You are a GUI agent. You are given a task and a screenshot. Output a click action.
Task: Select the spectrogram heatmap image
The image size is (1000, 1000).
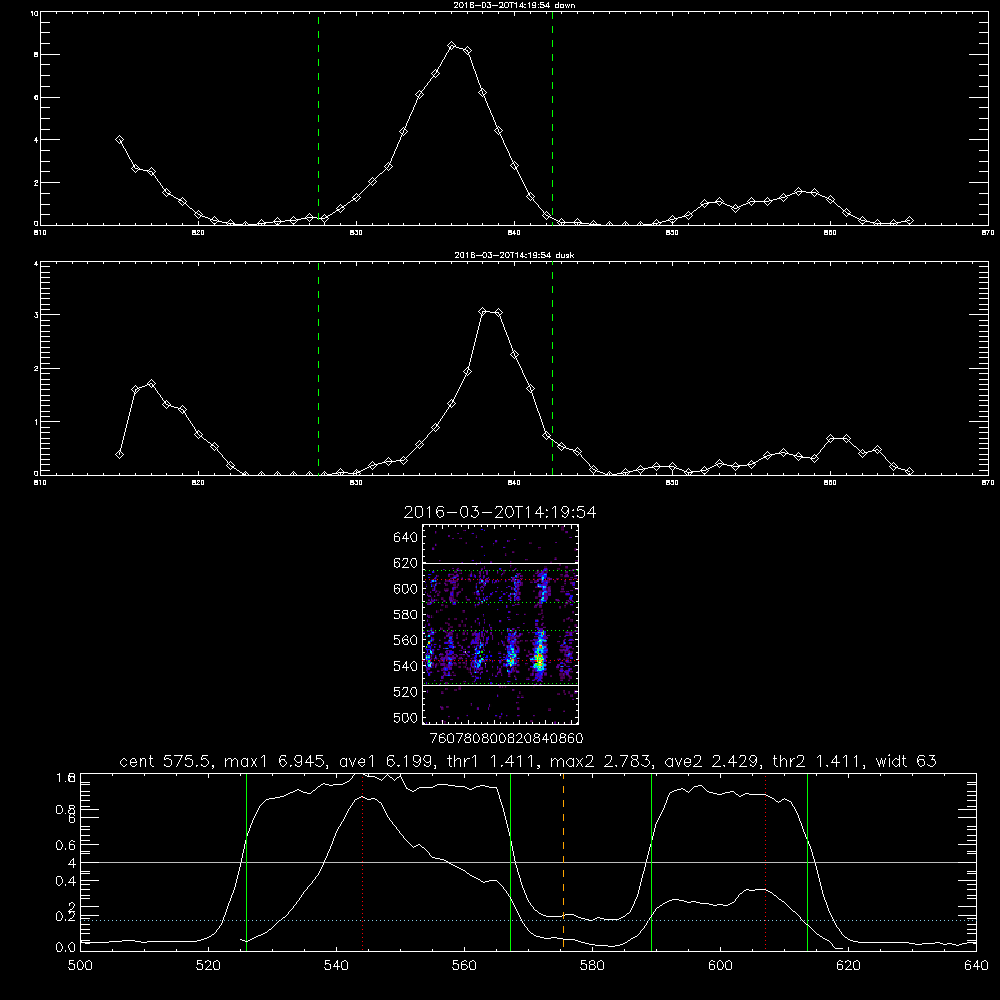501,624
